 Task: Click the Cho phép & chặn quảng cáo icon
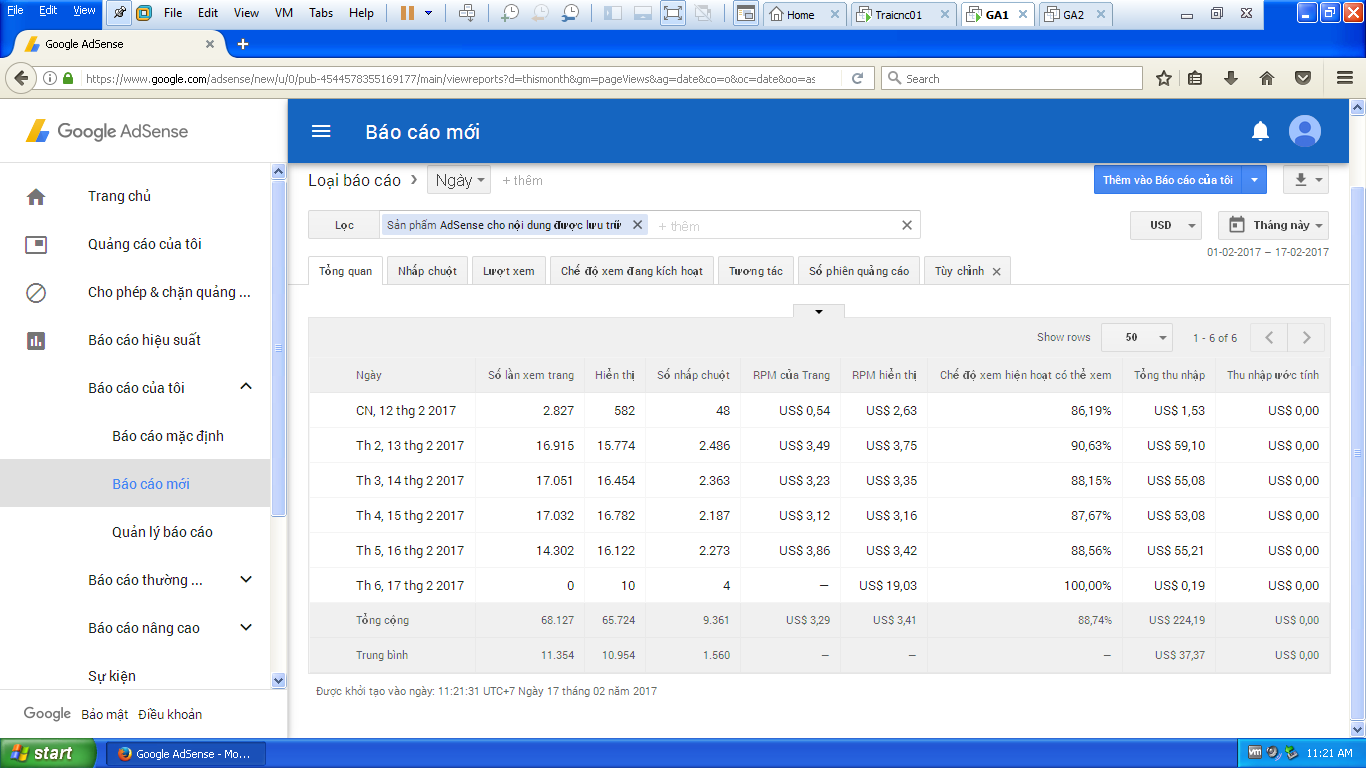point(36,292)
